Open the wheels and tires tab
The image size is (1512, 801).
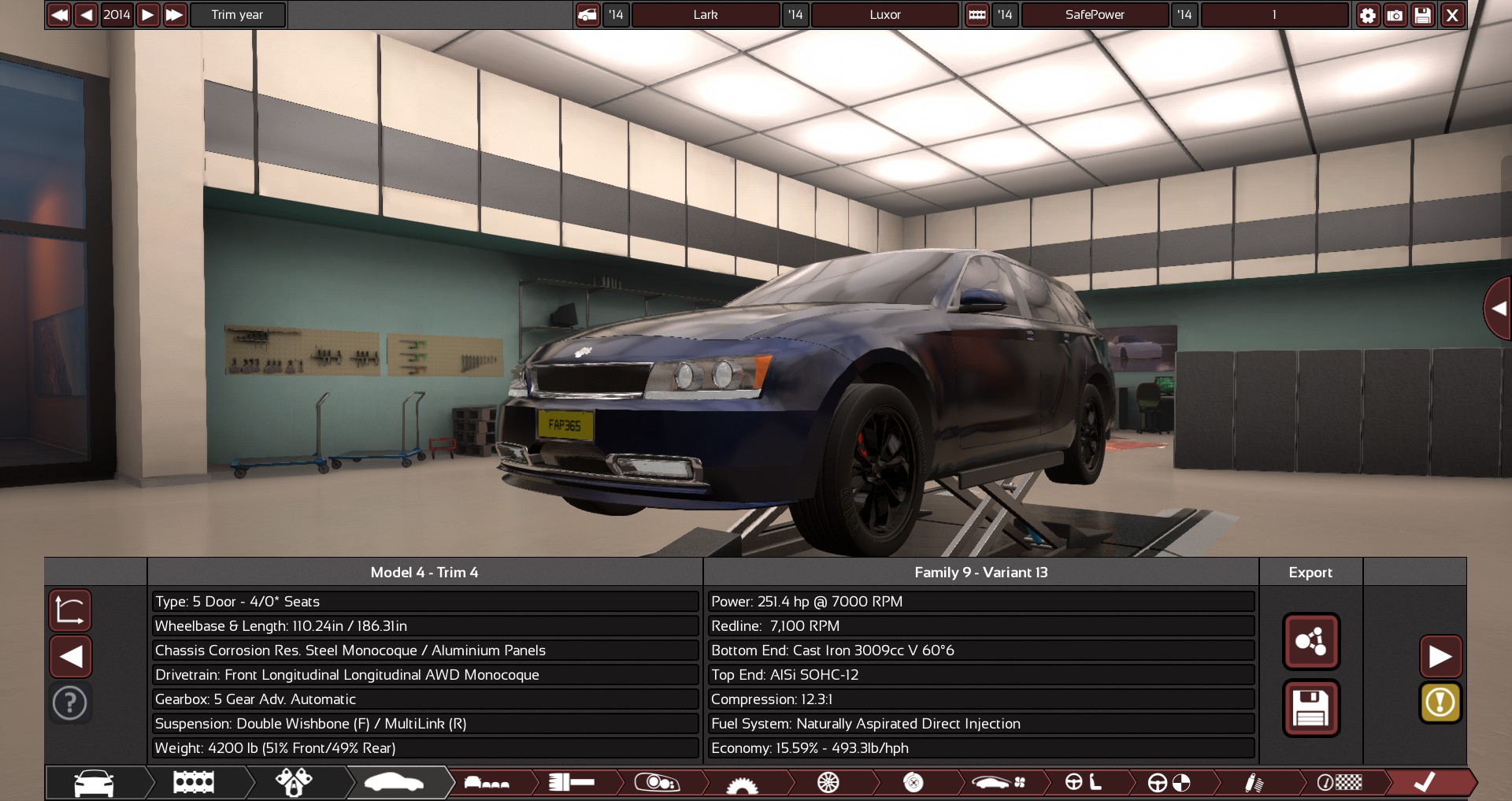[828, 783]
